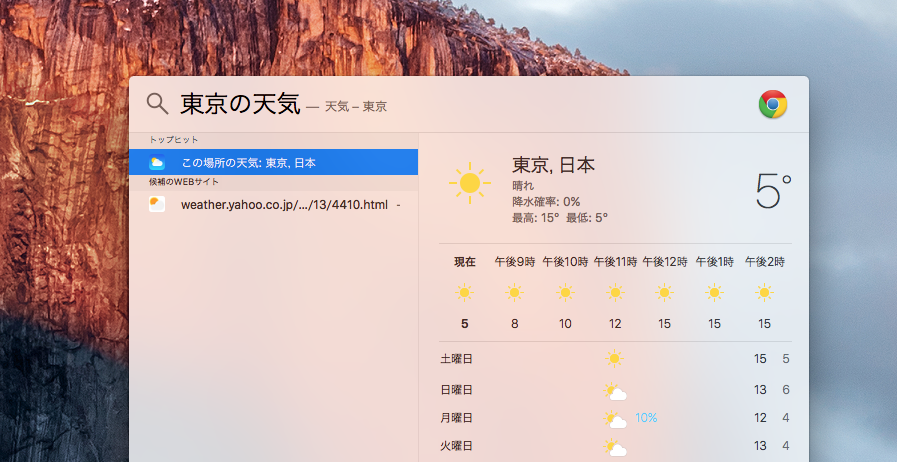
Task: Click the Chrome icon in search bar
Action: 773,104
